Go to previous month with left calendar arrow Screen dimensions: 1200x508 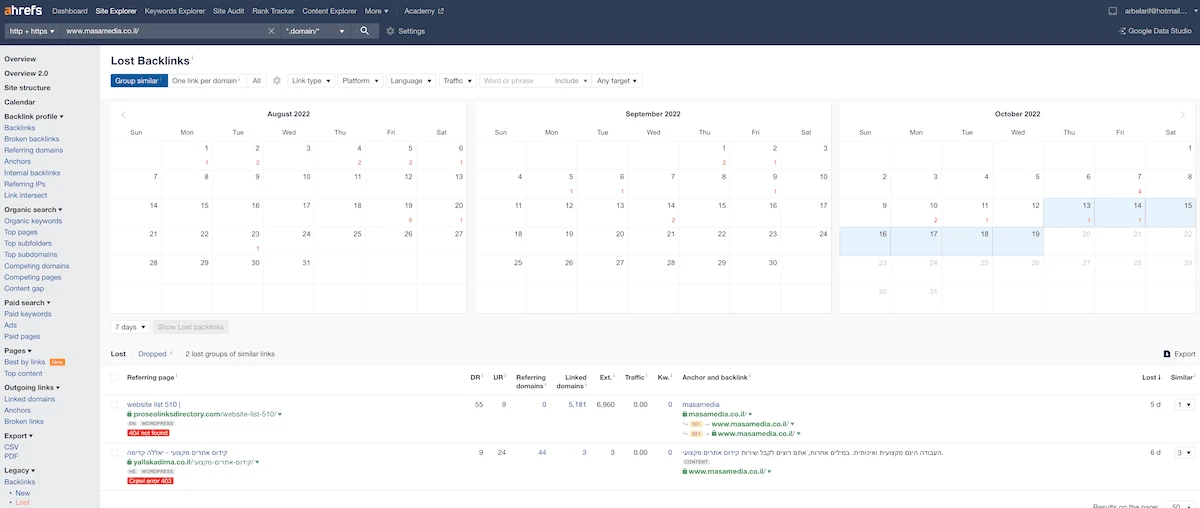pos(124,114)
